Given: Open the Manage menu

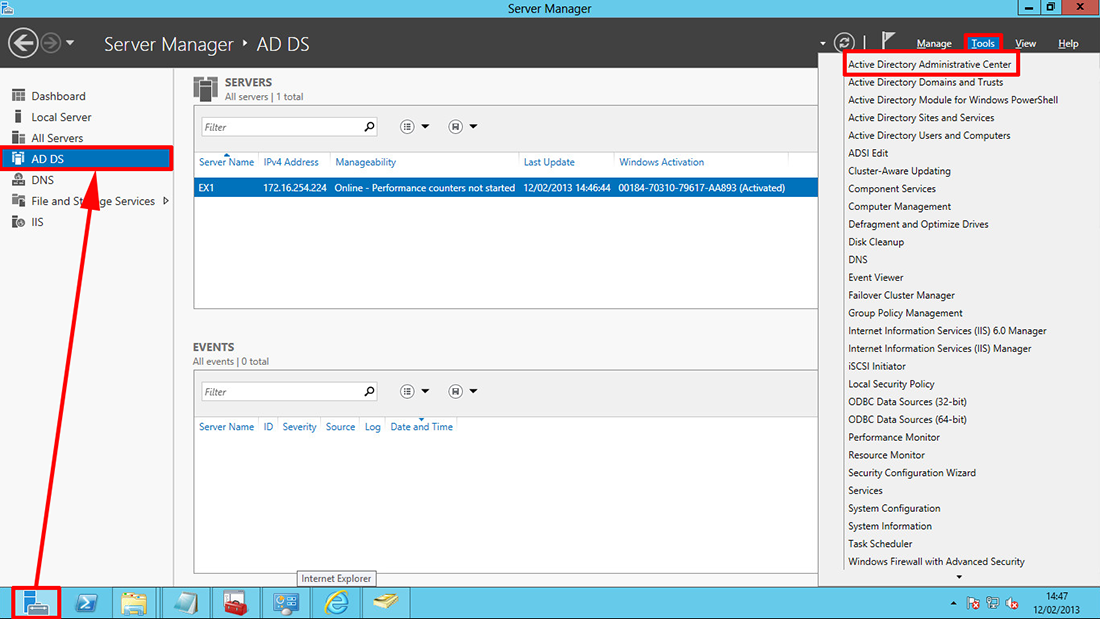Looking at the screenshot, I should pyautogui.click(x=934, y=44).
